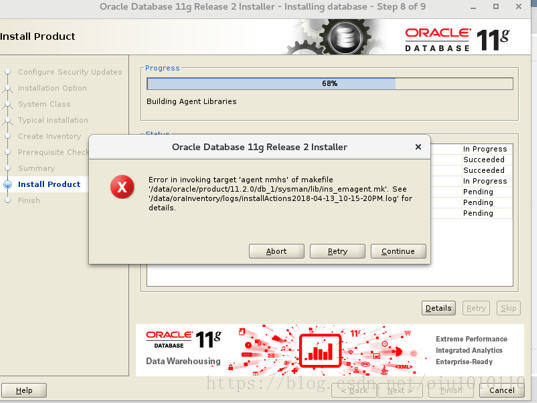537x403 pixels.
Task: Select the Installation Option step
Action: pyautogui.click(x=52, y=88)
